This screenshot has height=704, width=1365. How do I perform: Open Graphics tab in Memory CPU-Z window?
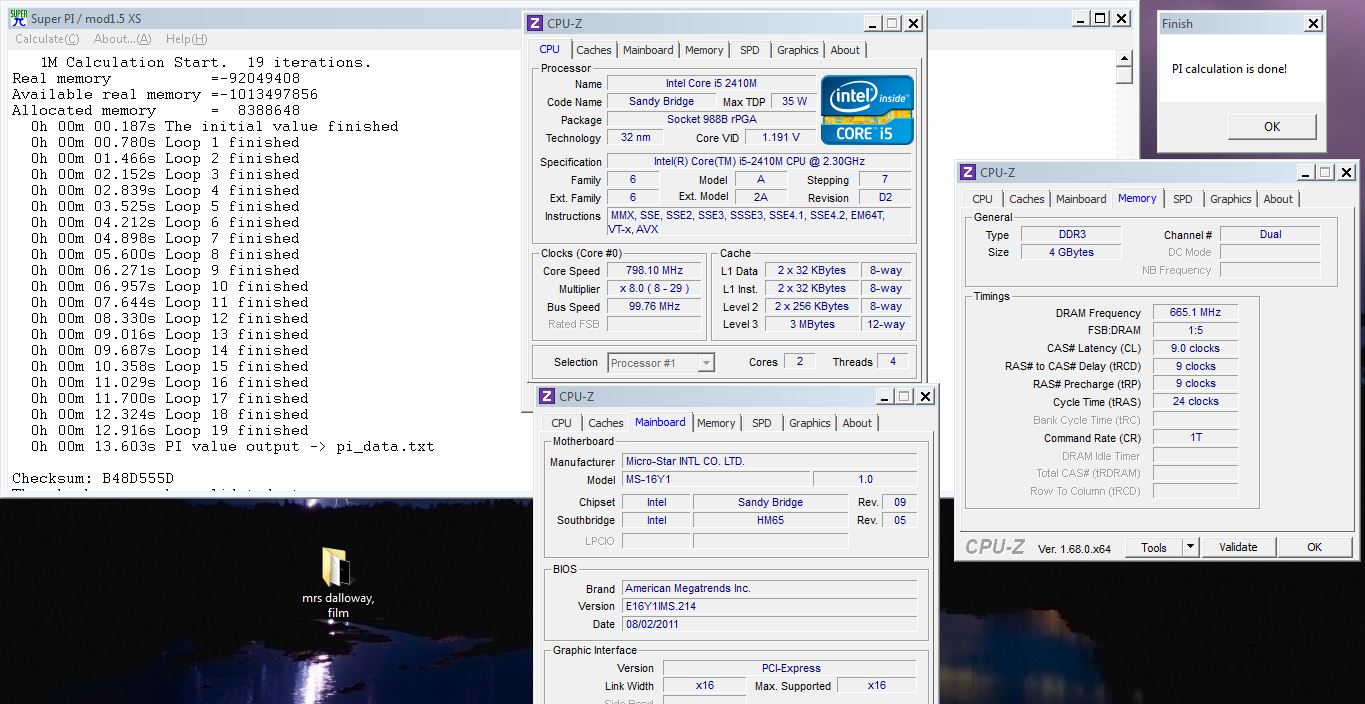(x=1231, y=199)
